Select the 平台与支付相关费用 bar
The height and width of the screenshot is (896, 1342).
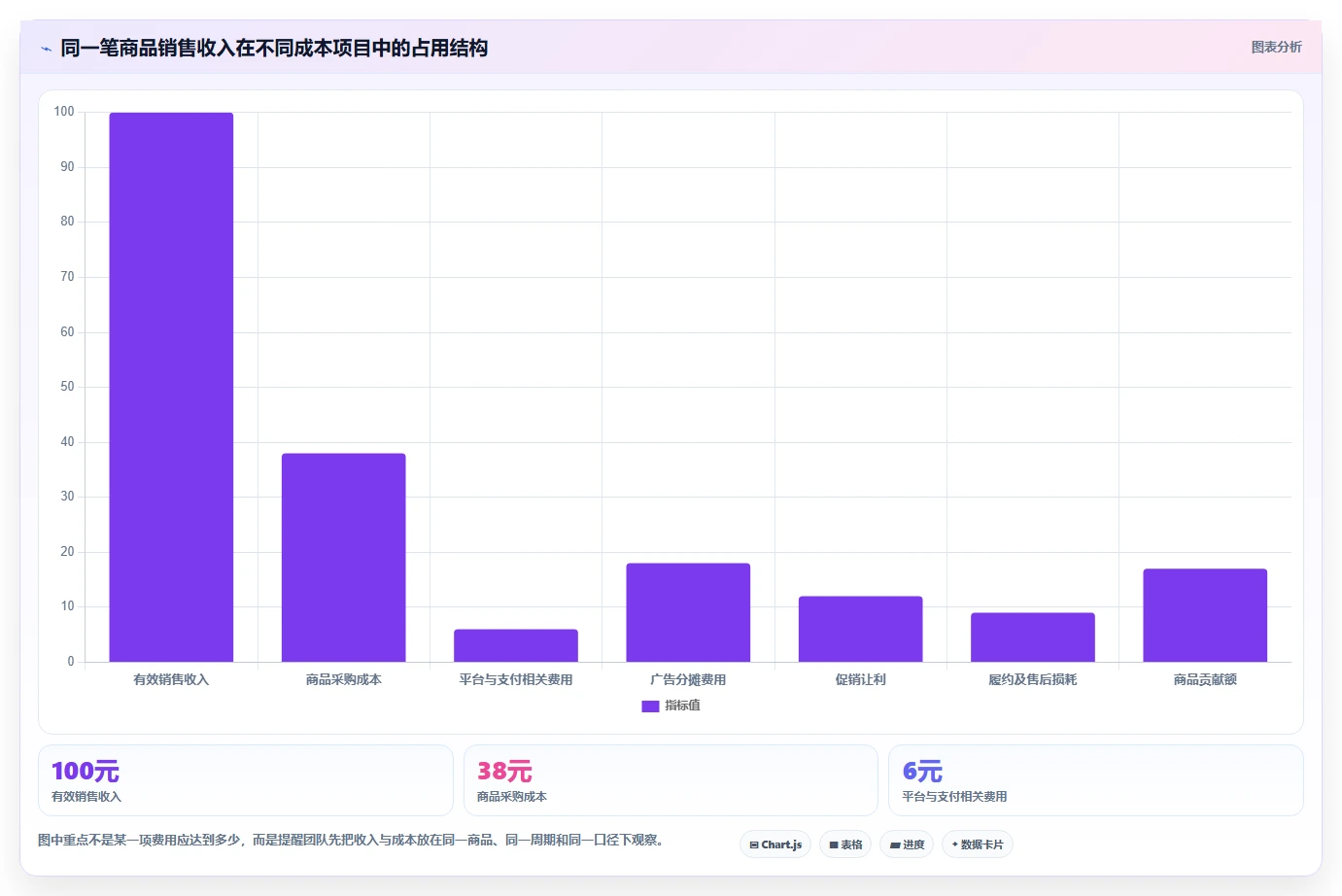[516, 645]
